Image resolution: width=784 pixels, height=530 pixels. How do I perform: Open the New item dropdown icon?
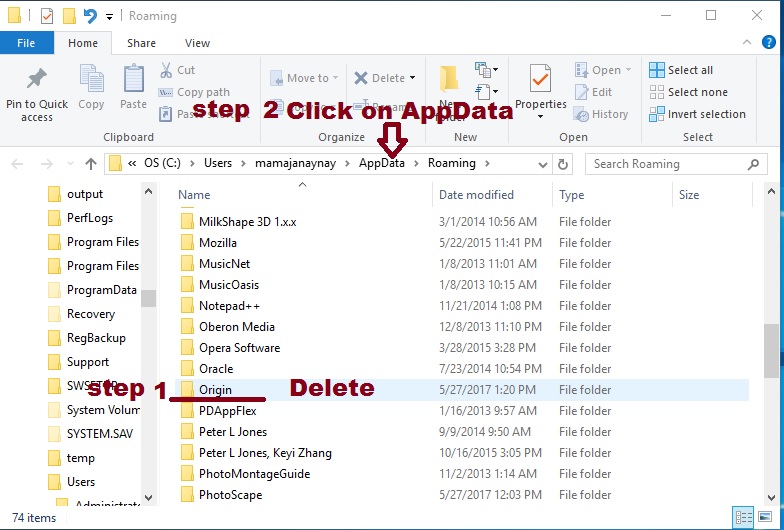486,70
